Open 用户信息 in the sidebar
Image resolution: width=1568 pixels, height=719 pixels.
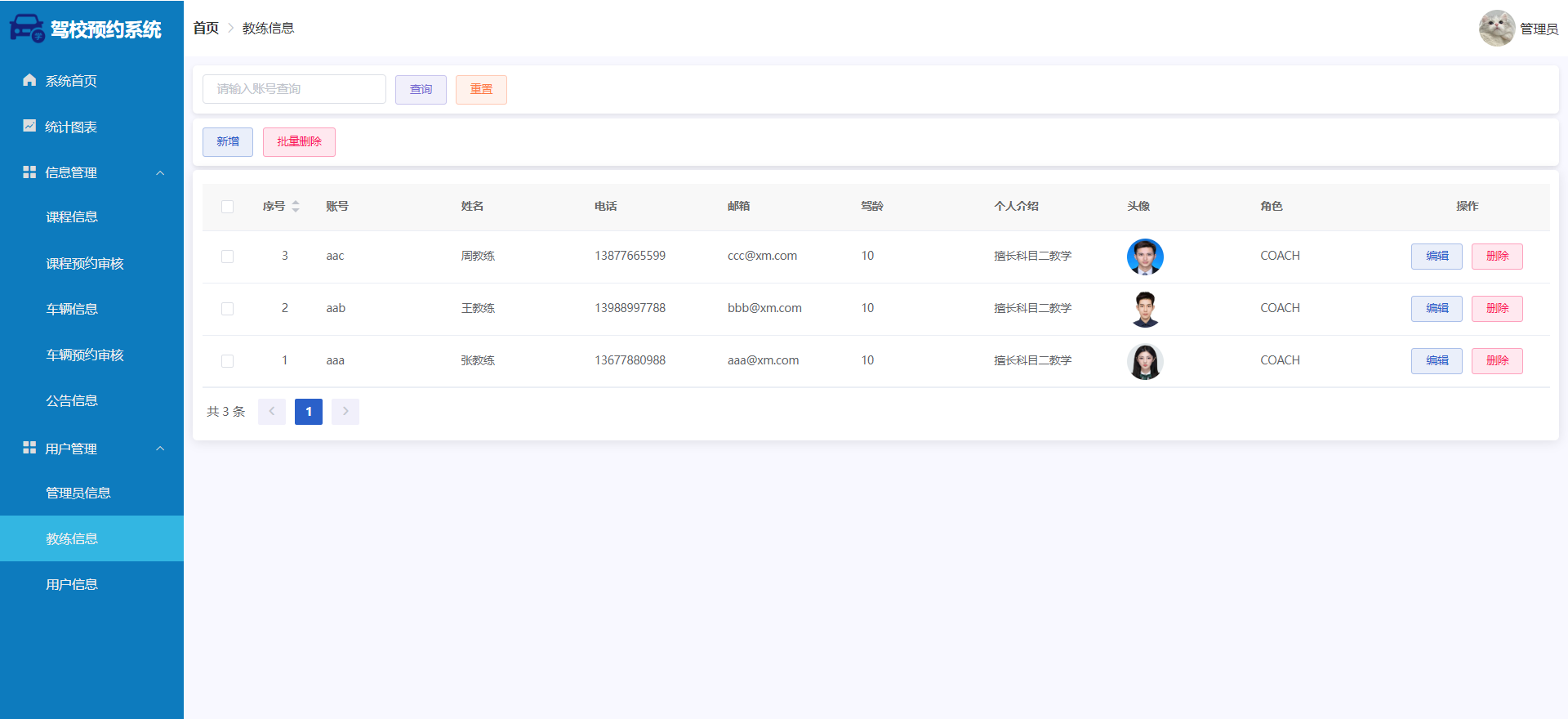pyautogui.click(x=91, y=584)
